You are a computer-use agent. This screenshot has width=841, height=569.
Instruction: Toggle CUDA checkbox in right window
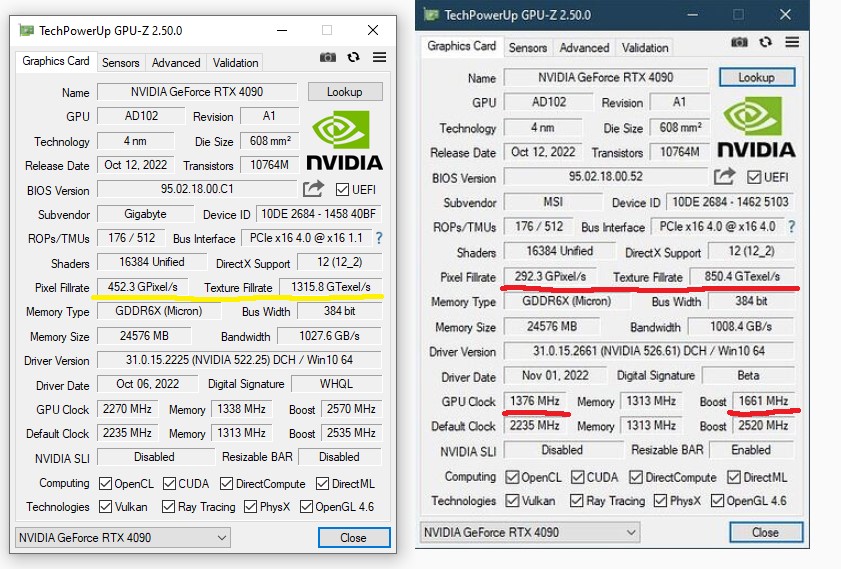pos(578,477)
